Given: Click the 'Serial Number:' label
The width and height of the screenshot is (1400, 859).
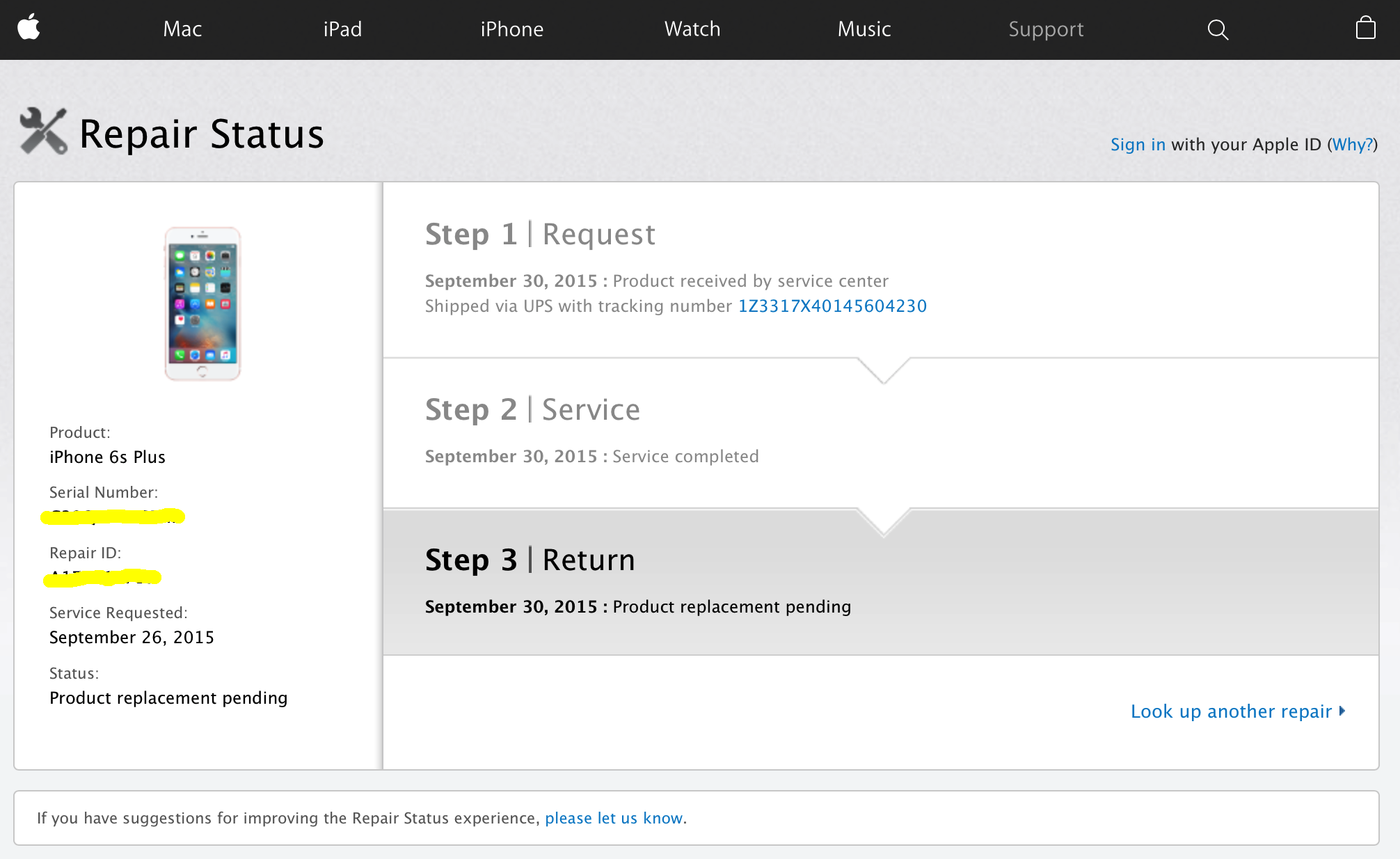Looking at the screenshot, I should (x=104, y=493).
